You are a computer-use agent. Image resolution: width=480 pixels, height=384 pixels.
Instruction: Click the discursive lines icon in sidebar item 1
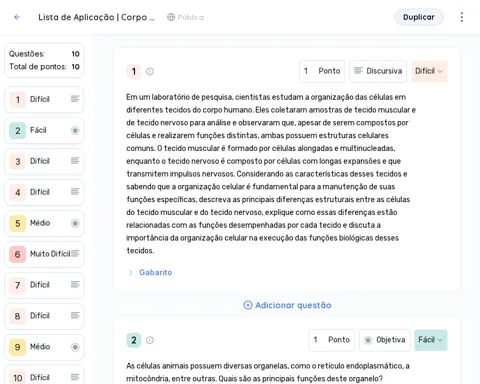pyautogui.click(x=75, y=99)
